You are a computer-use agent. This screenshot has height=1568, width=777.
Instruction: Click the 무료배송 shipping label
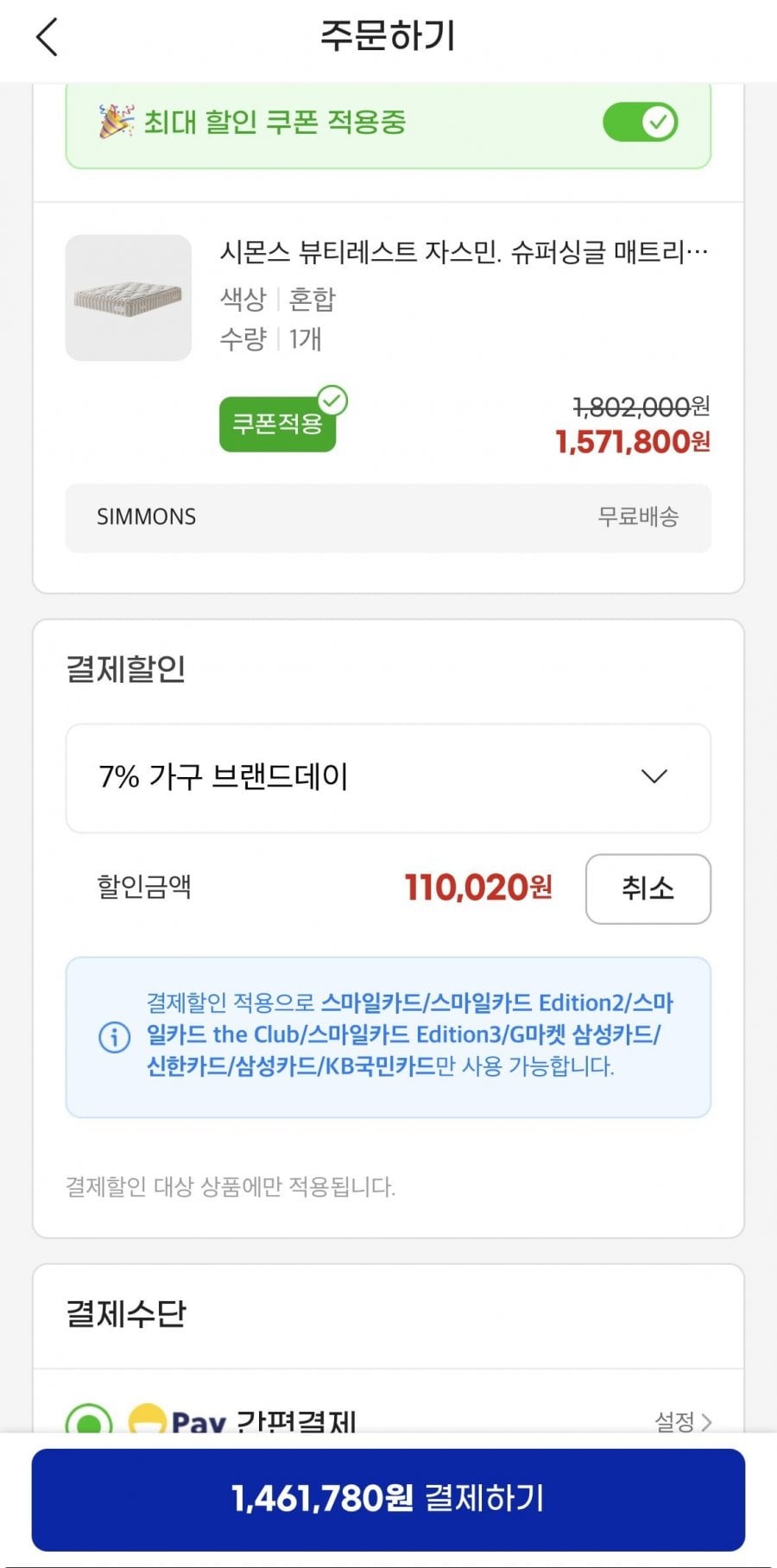point(638,517)
